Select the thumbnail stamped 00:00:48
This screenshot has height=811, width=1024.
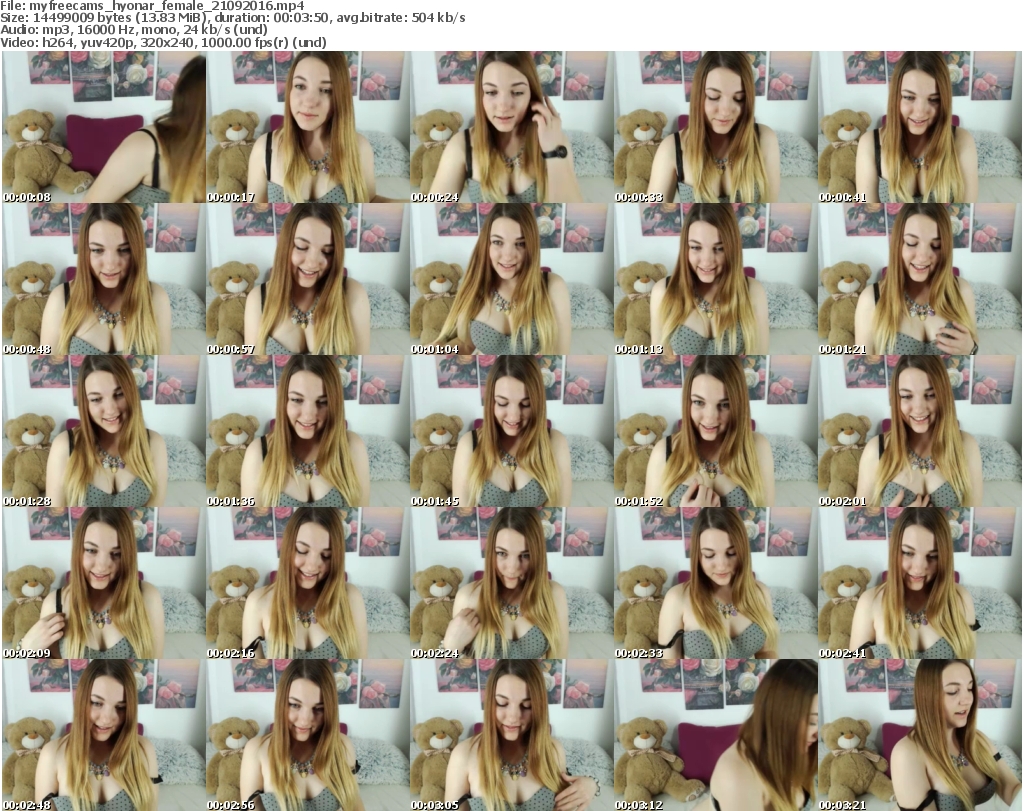(104, 279)
